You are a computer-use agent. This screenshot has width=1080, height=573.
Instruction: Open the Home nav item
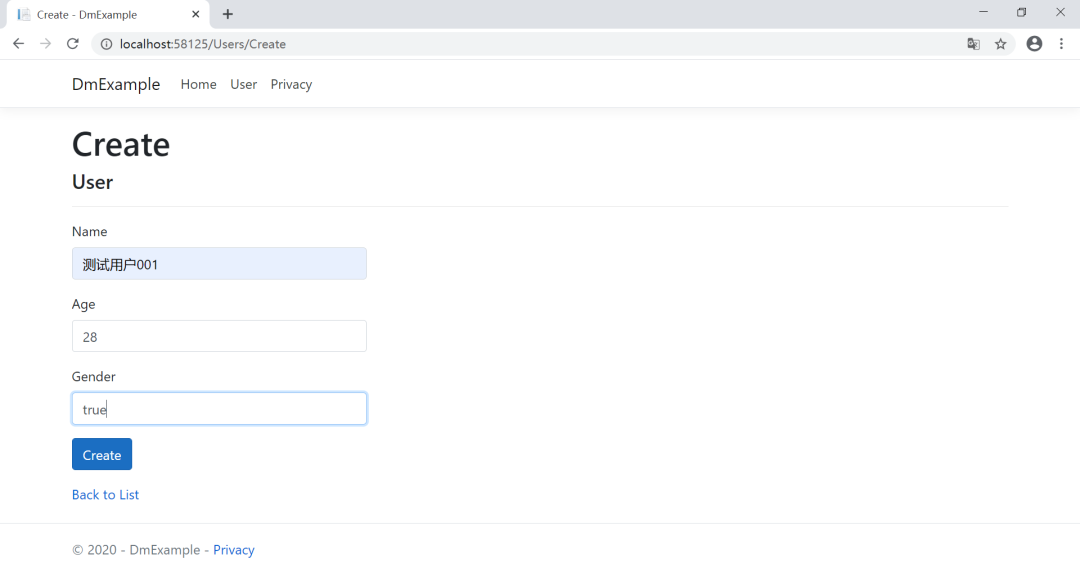198,84
